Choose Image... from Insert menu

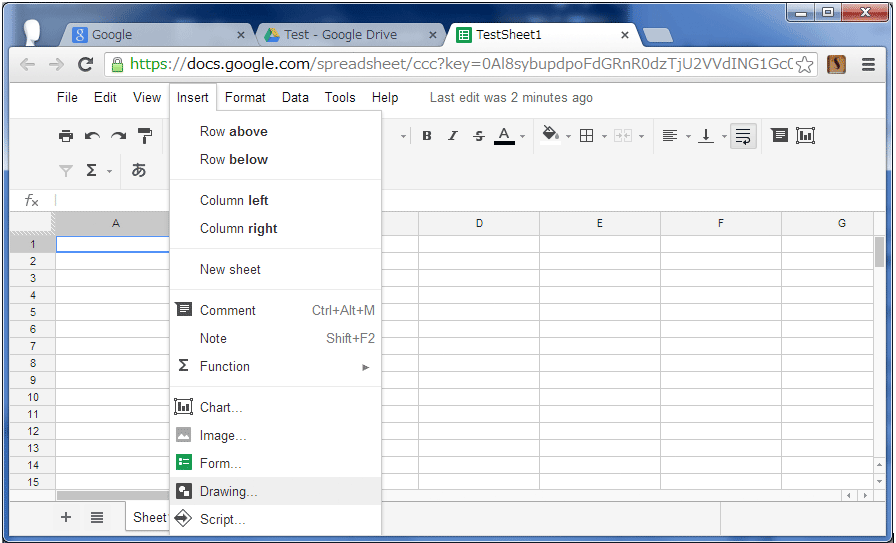click(x=275, y=436)
